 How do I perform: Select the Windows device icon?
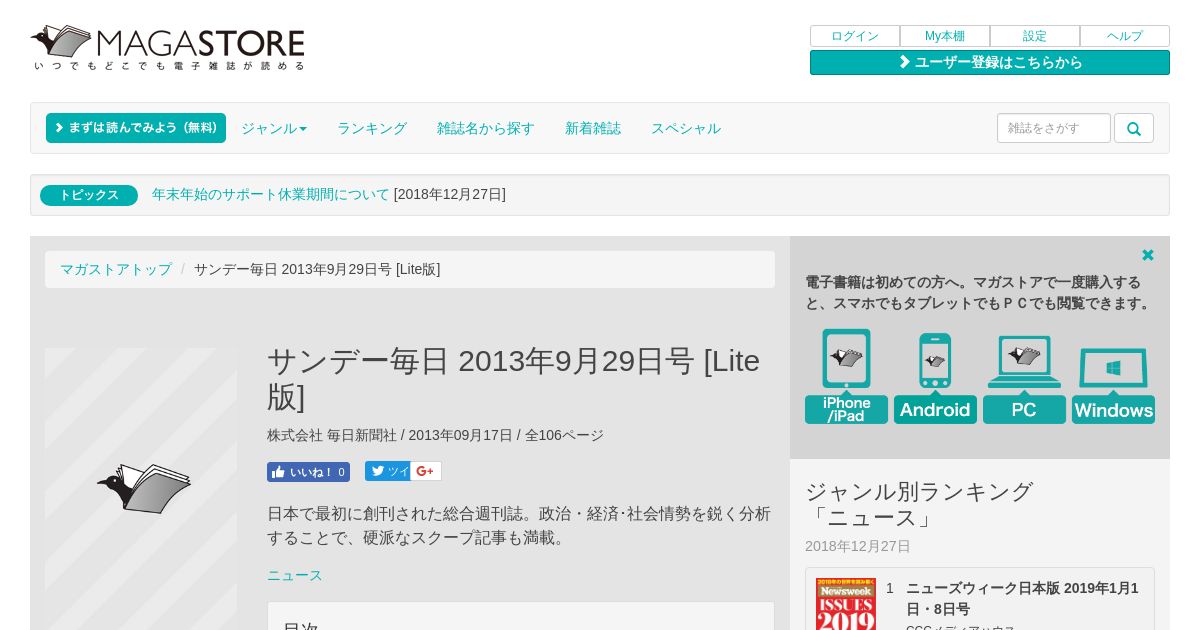point(1113,385)
